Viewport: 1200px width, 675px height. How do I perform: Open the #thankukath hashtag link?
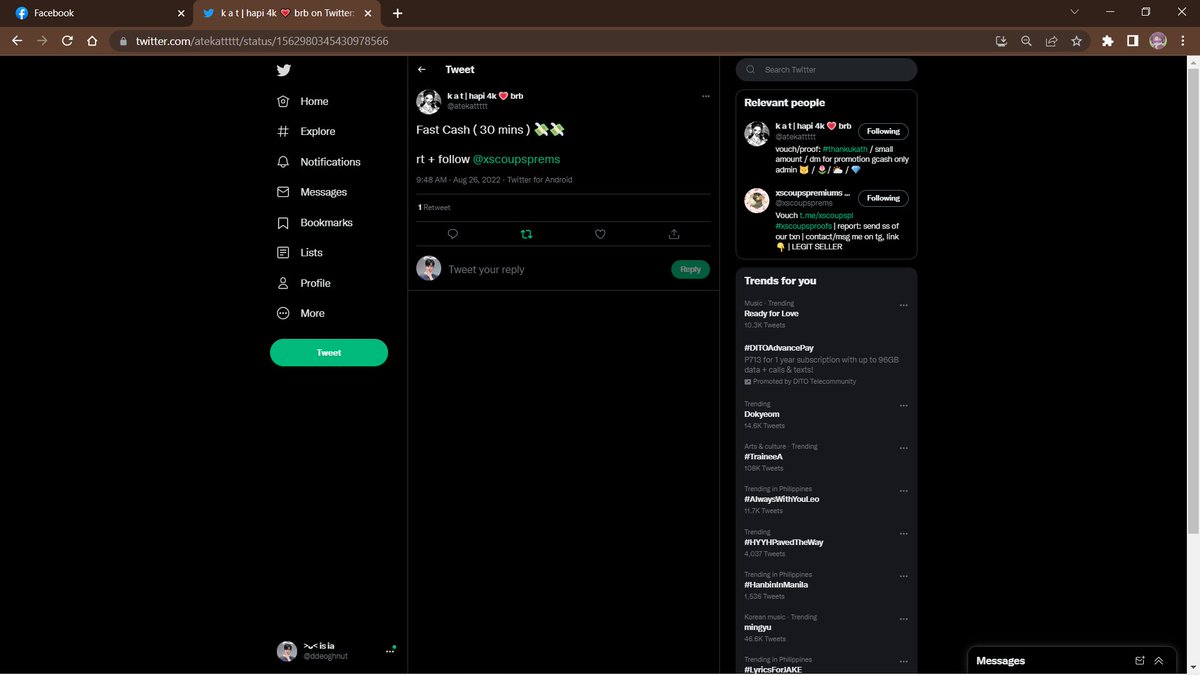pyautogui.click(x=846, y=149)
